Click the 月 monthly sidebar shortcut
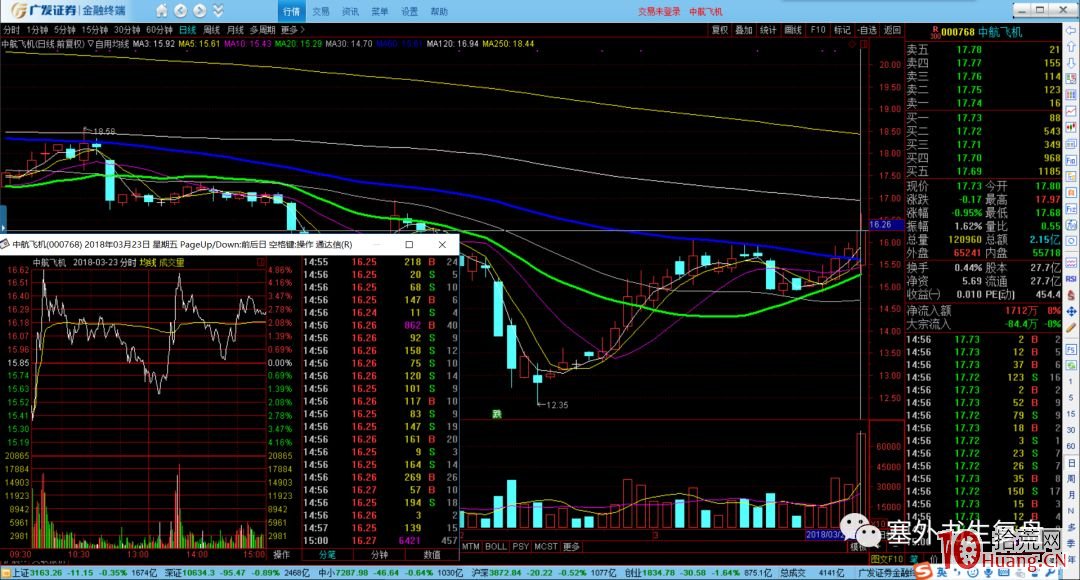 click(1071, 495)
